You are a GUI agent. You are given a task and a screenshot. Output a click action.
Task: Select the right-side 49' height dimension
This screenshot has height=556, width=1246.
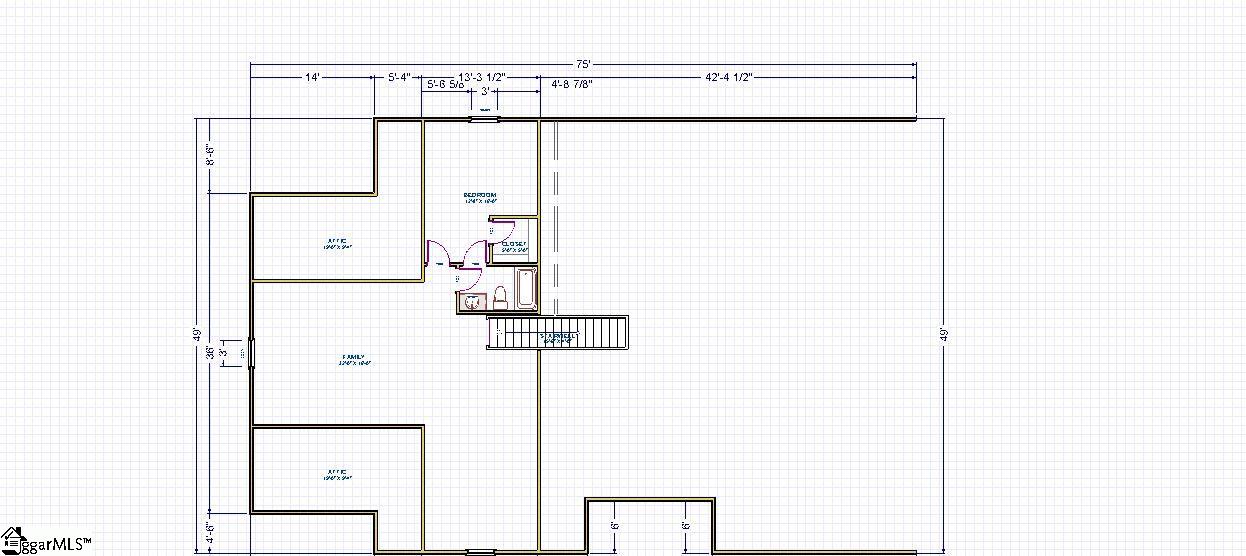click(x=943, y=335)
